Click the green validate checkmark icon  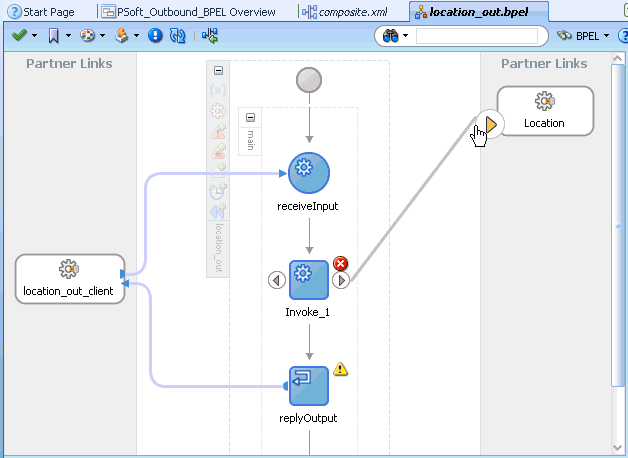click(19, 36)
